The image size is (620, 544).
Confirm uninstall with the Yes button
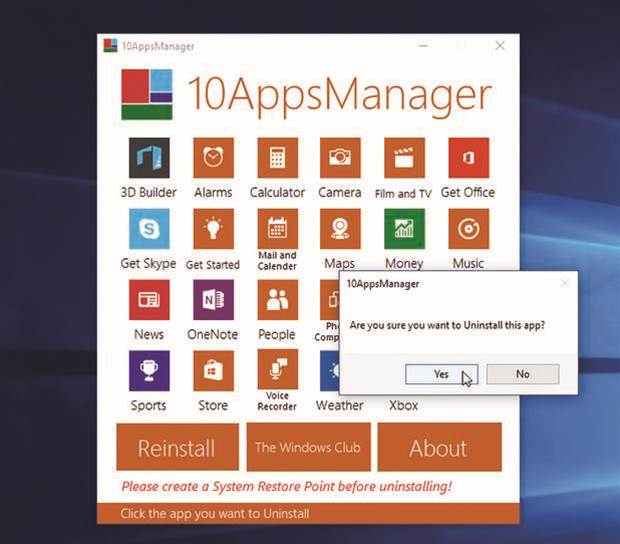click(x=442, y=374)
